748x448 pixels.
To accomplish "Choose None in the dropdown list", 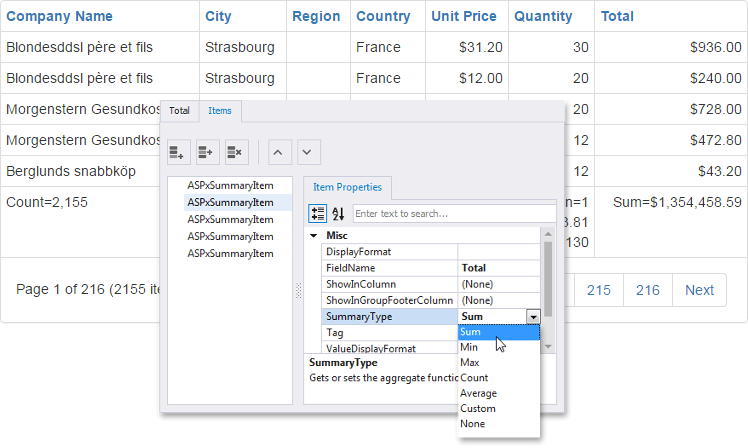I will pos(499,424).
